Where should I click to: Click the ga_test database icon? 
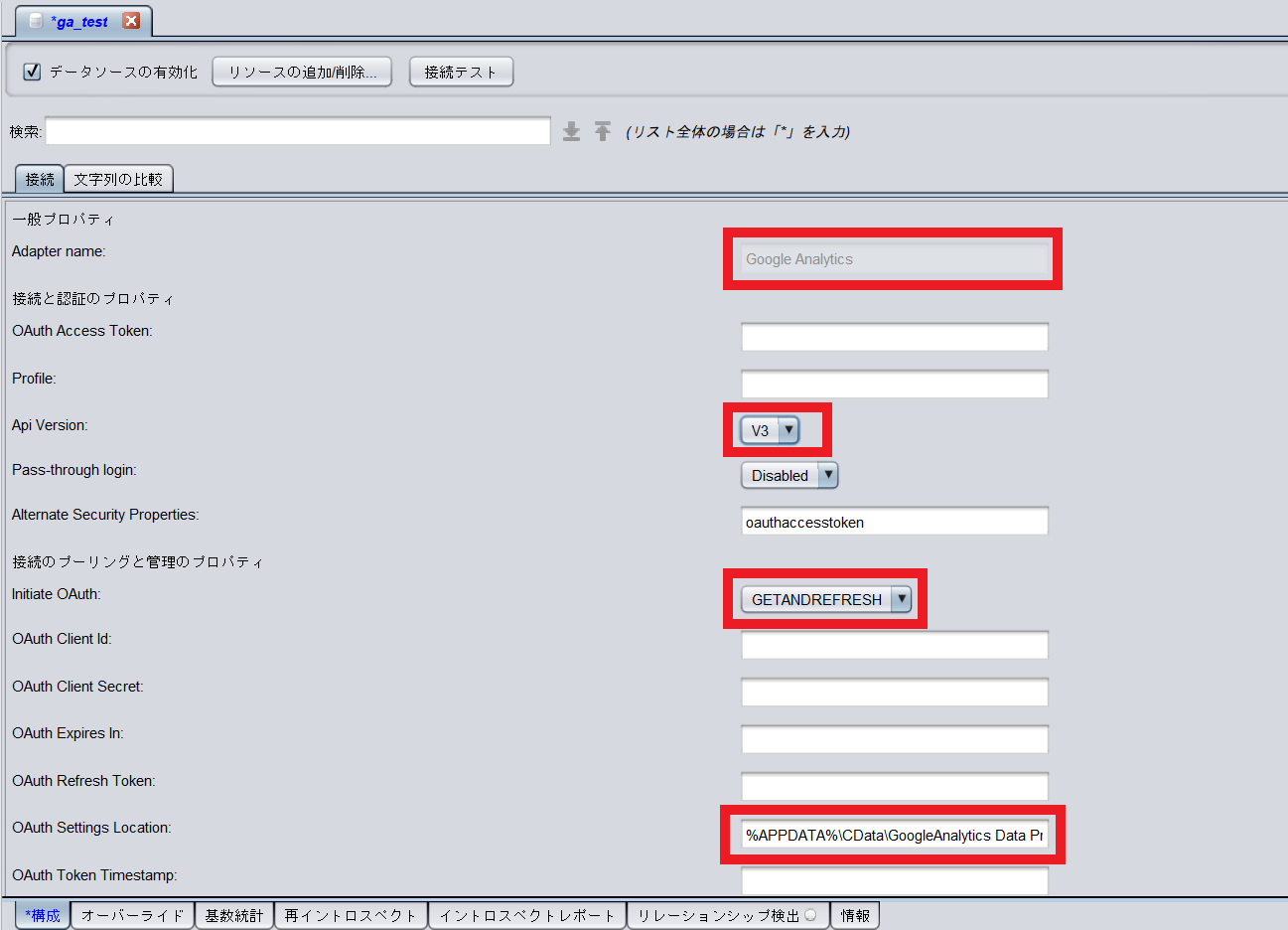tap(36, 21)
